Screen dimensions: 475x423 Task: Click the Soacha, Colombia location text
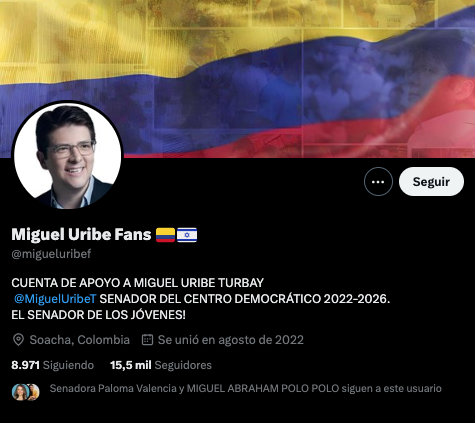click(79, 340)
